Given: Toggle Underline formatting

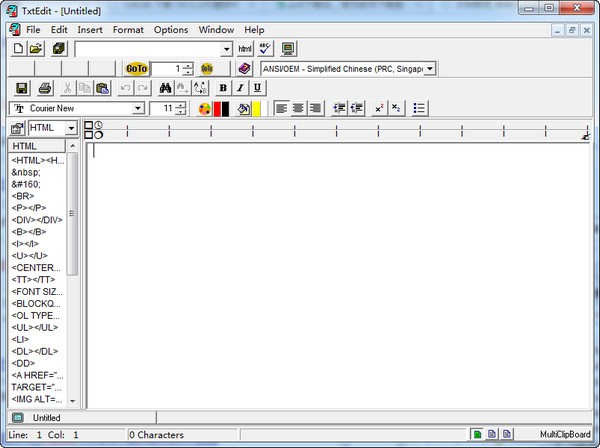Looking at the screenshot, I should 257,88.
